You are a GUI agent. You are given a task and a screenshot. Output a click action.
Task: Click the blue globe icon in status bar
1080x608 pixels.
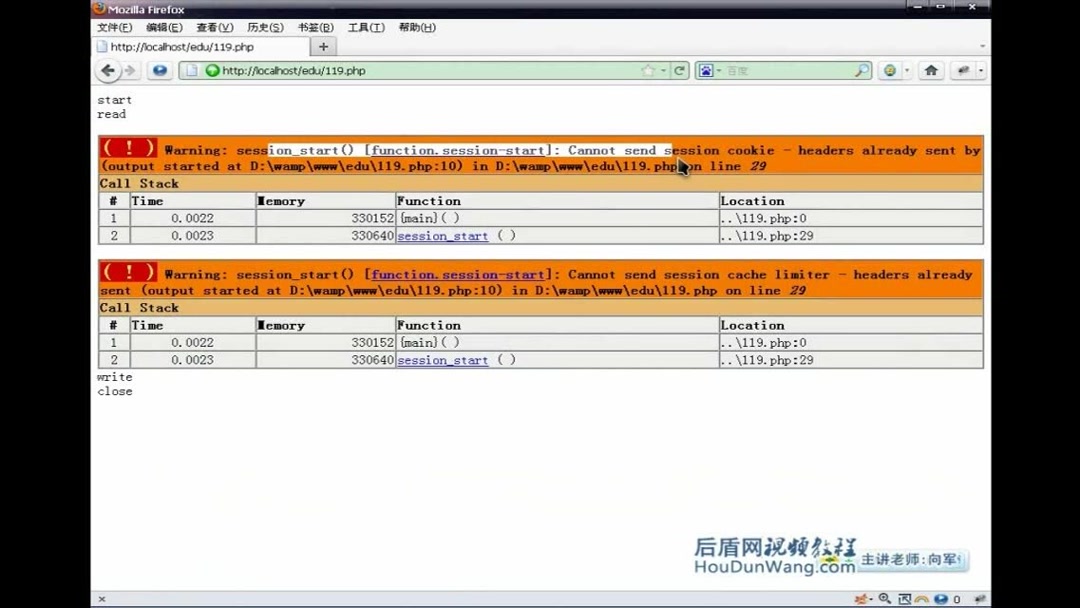click(941, 598)
